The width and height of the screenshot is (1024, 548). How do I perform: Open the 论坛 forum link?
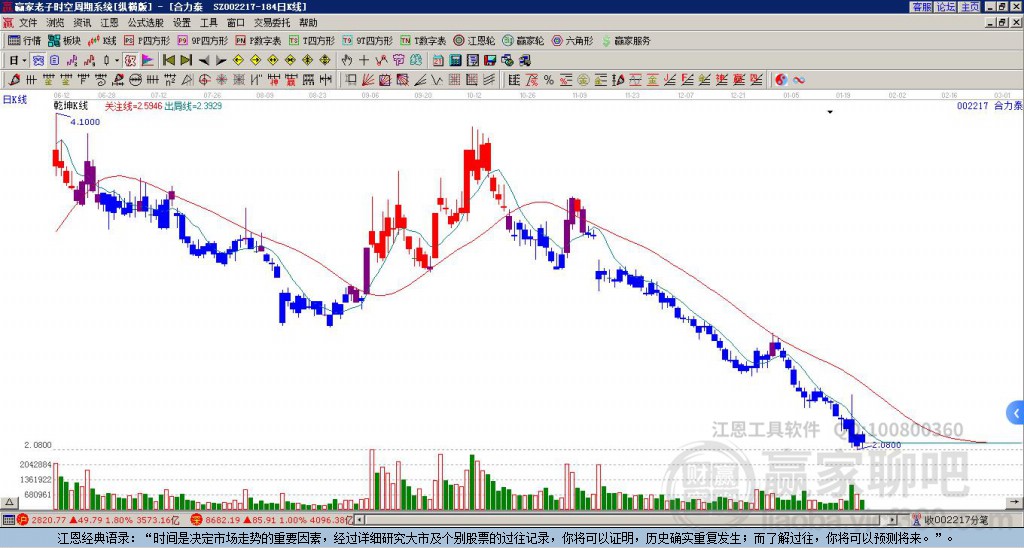[946, 7]
